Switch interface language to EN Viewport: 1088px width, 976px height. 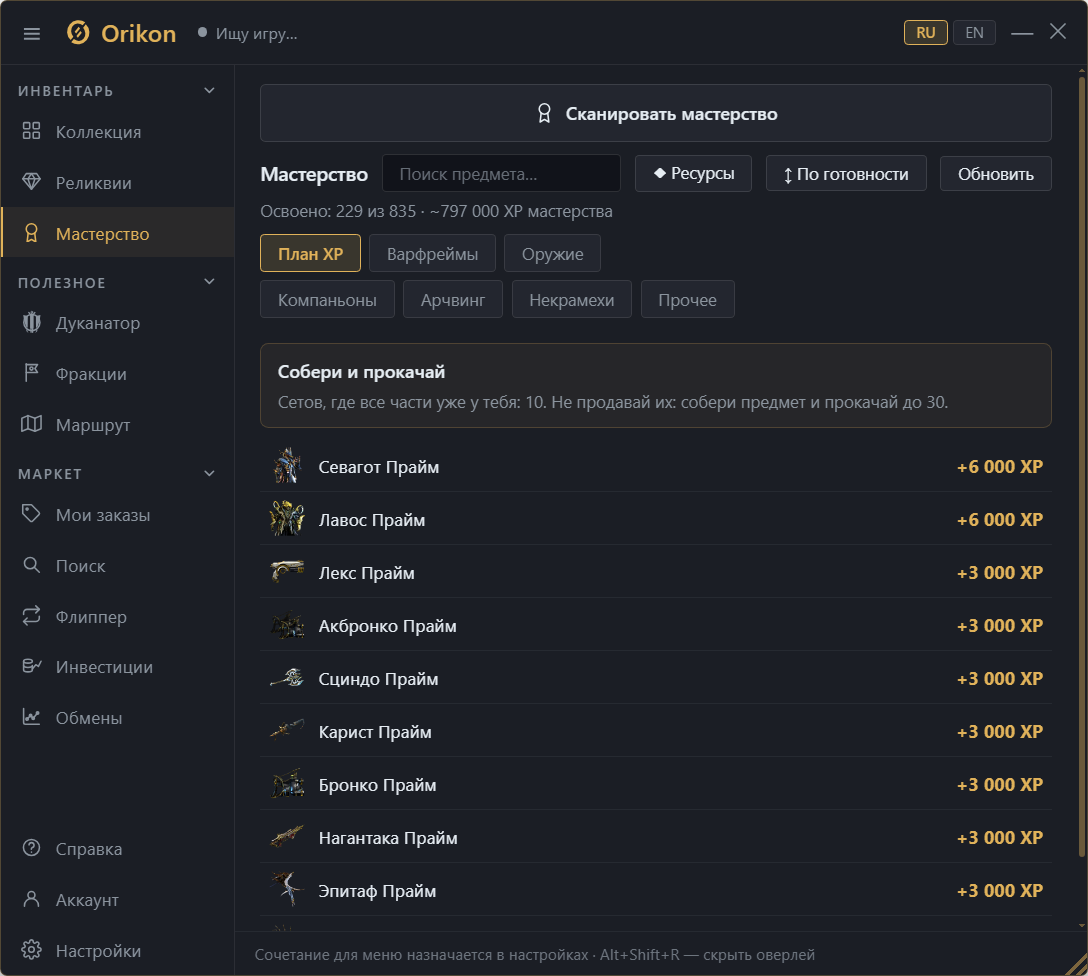pyautogui.click(x=974, y=33)
